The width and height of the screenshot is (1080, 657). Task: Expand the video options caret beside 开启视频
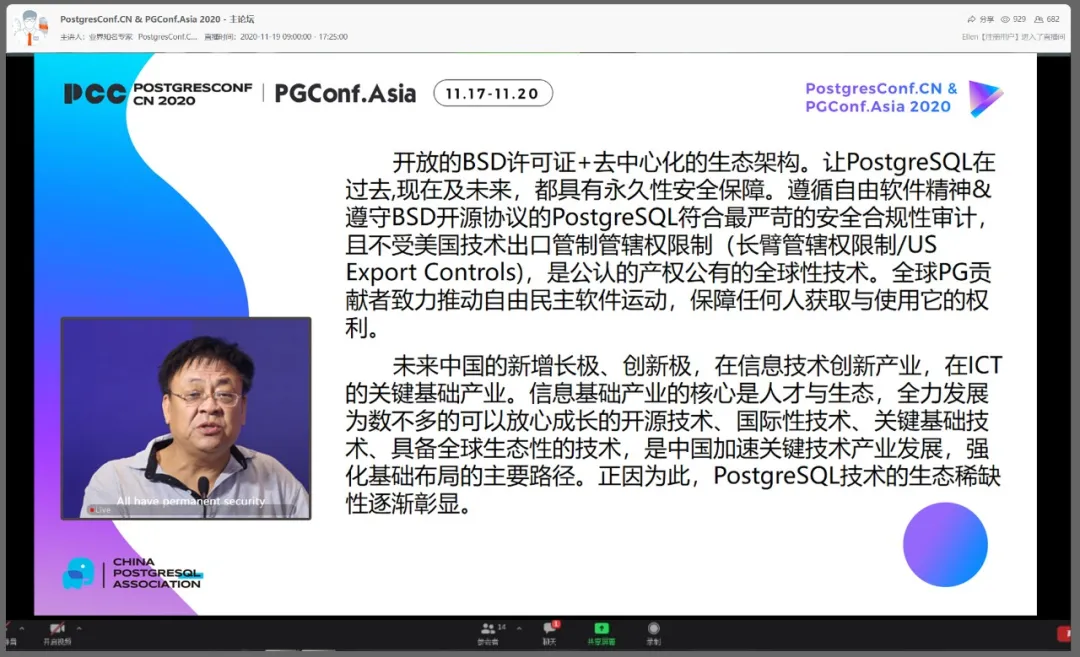click(79, 628)
